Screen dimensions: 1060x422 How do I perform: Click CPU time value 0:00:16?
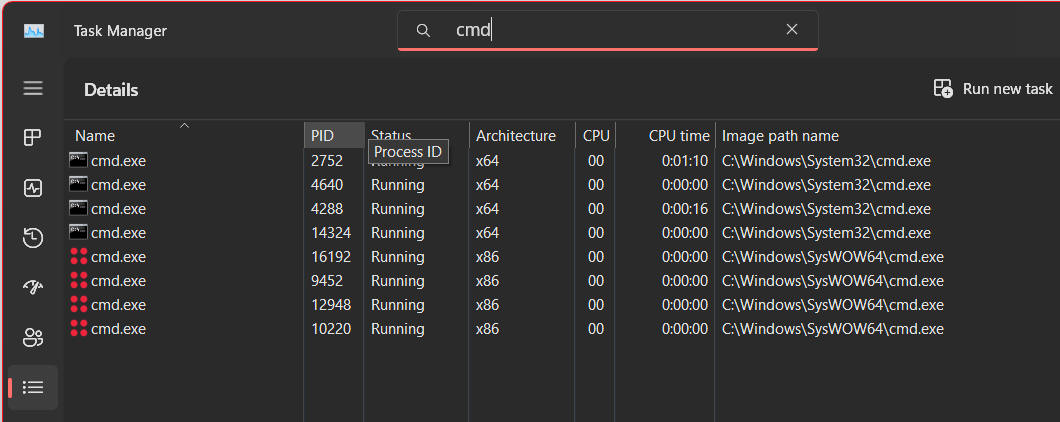tap(685, 209)
